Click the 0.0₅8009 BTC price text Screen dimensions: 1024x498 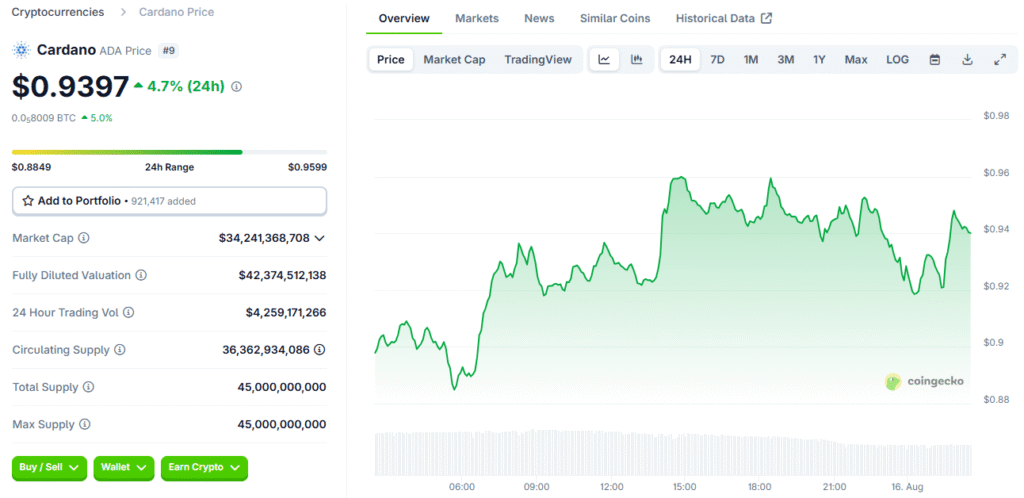[x=44, y=118]
